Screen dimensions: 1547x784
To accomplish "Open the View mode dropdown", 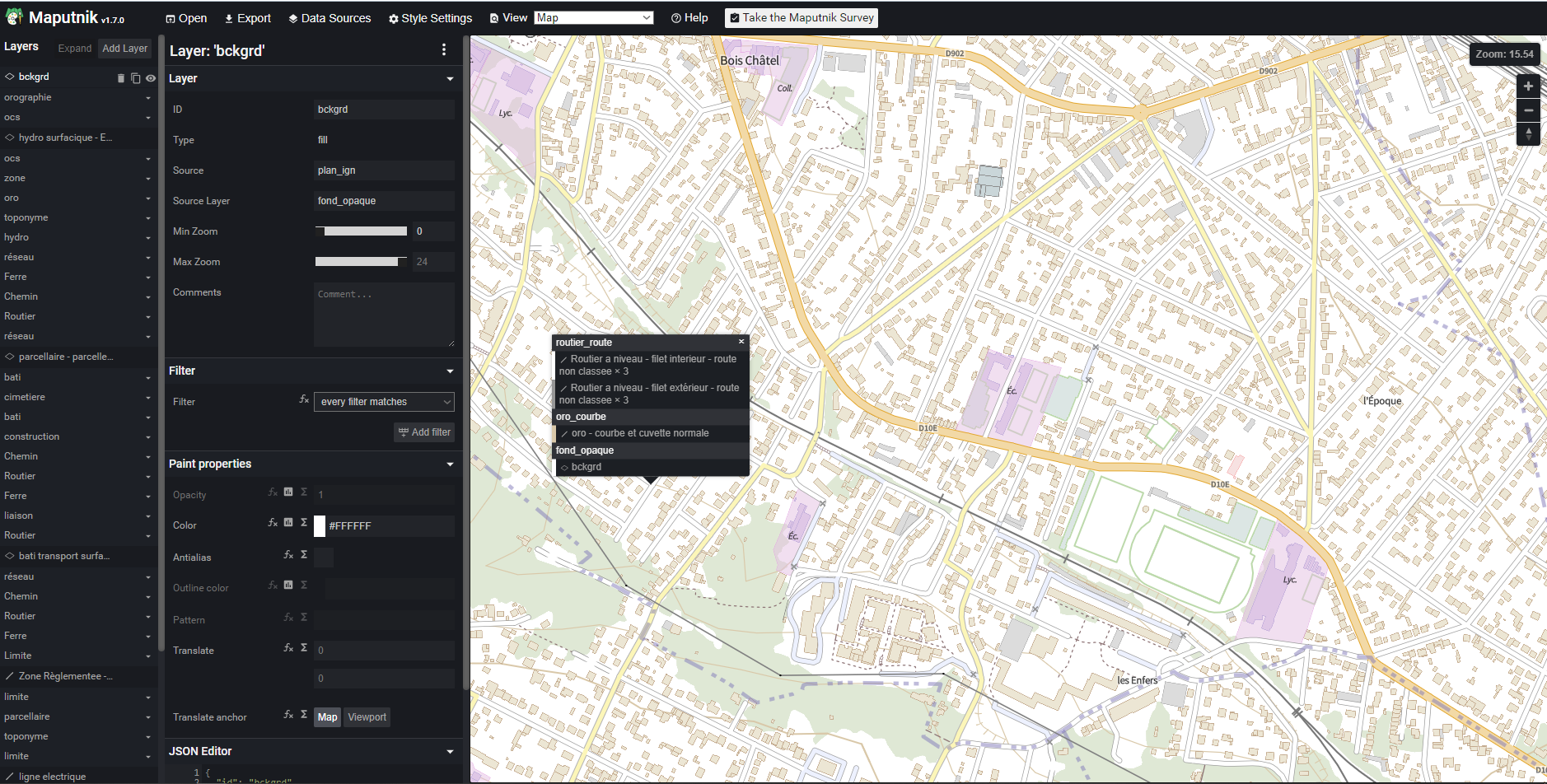I will click(x=593, y=18).
